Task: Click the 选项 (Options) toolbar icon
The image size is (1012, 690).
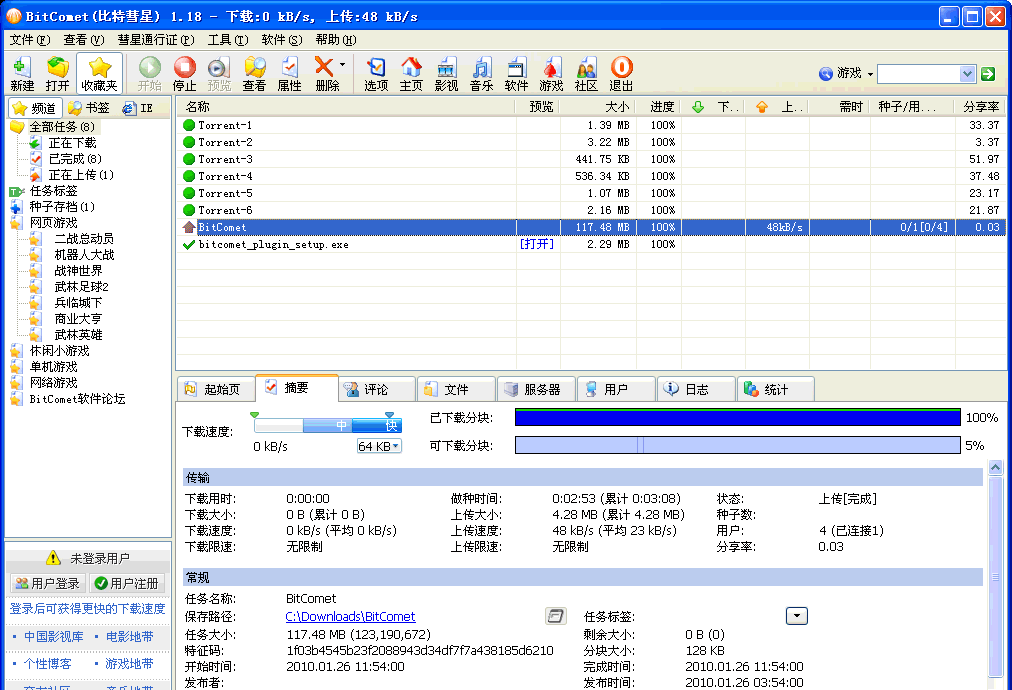Action: pyautogui.click(x=376, y=74)
